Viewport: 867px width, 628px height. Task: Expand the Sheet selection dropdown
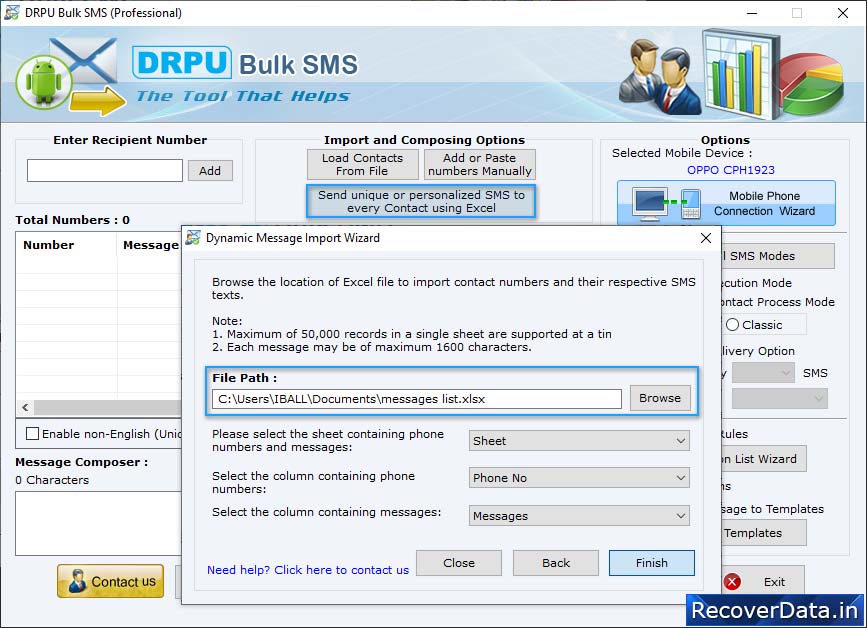pos(579,441)
